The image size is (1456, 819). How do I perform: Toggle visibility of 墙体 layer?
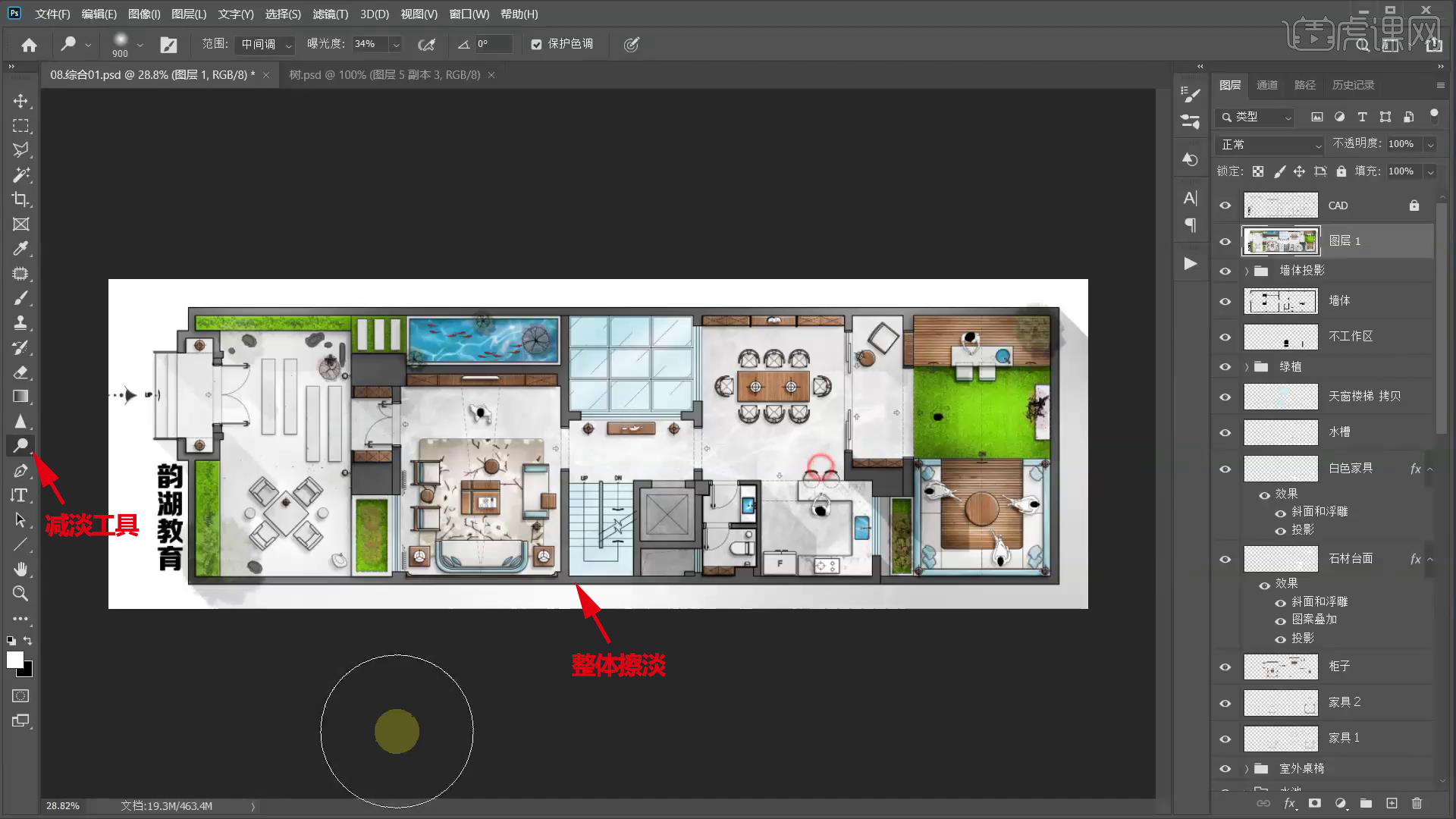click(x=1225, y=301)
